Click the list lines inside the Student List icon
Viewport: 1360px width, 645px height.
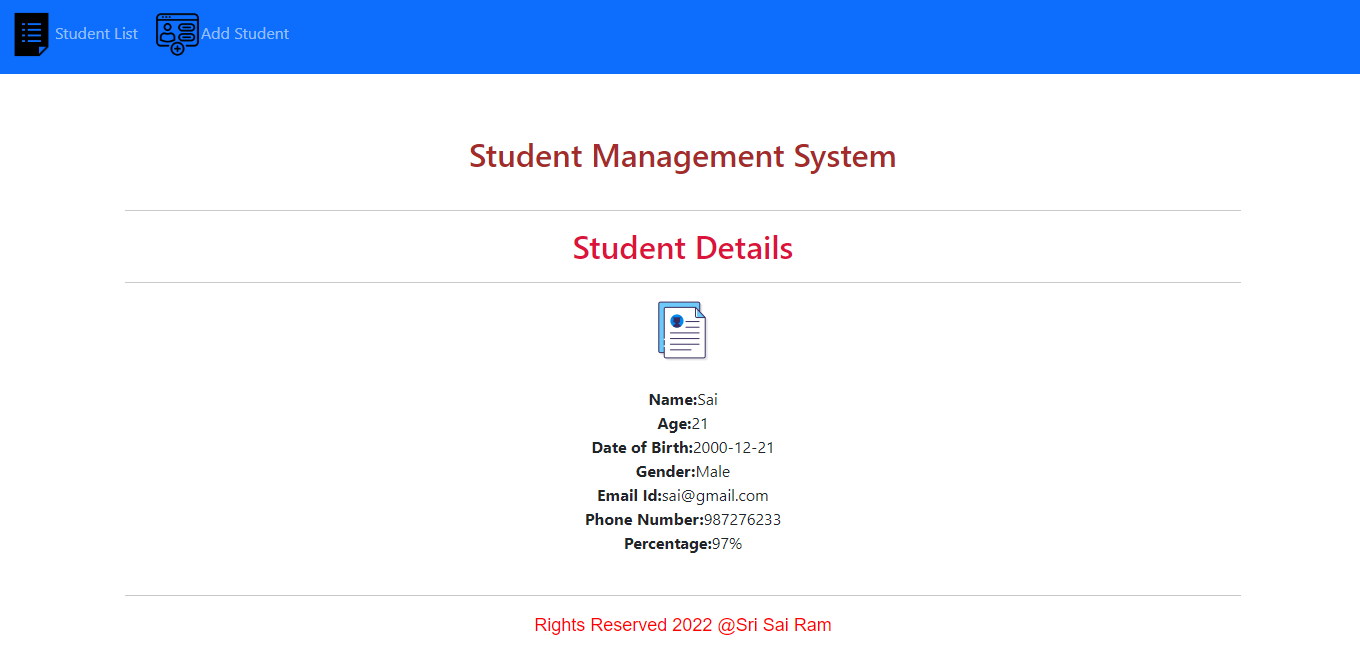31,31
